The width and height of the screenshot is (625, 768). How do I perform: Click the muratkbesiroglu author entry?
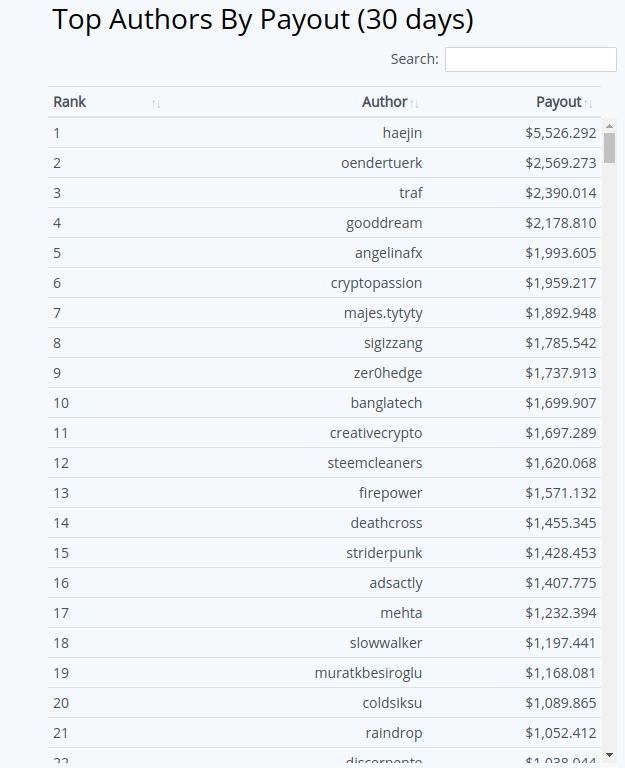(x=368, y=673)
